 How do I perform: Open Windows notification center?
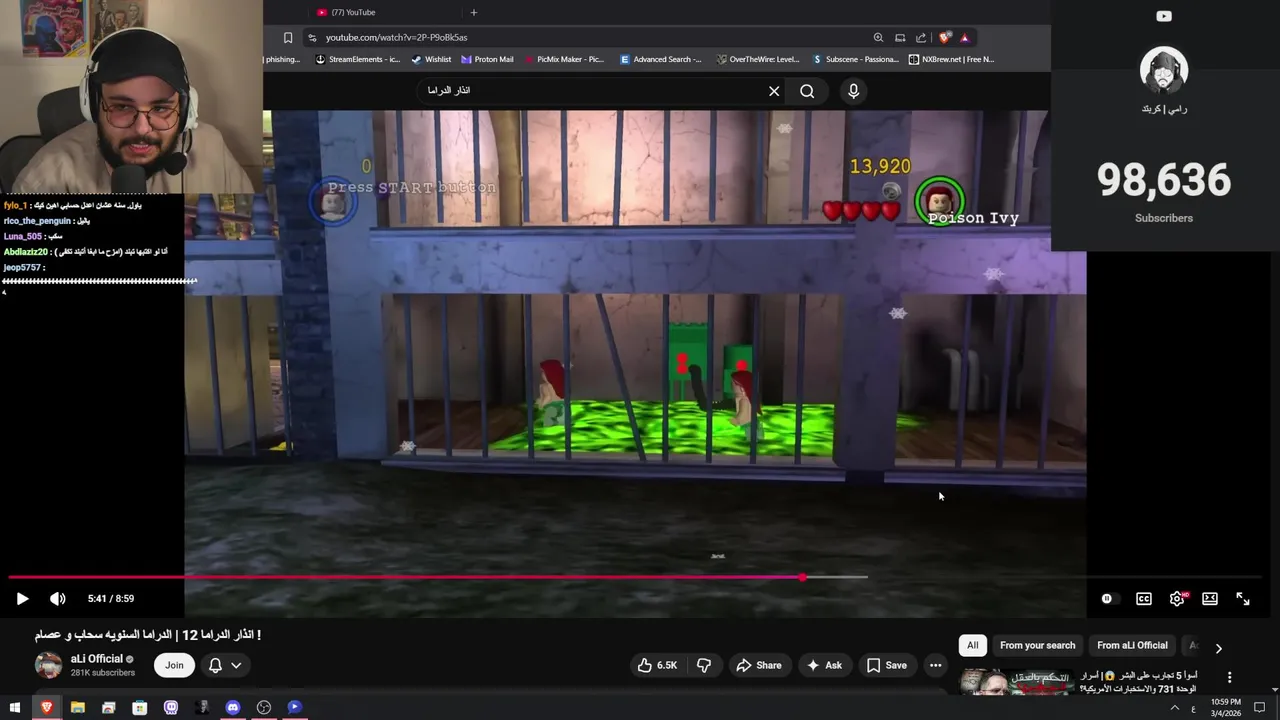pyautogui.click(x=1260, y=708)
